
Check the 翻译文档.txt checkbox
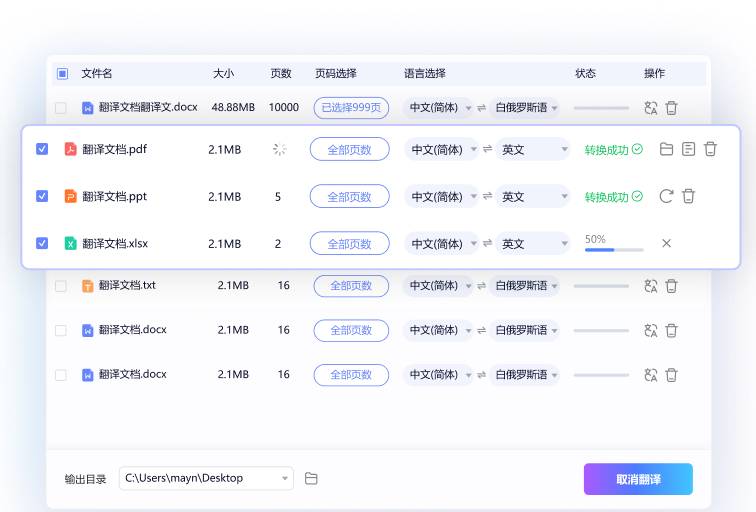click(61, 286)
